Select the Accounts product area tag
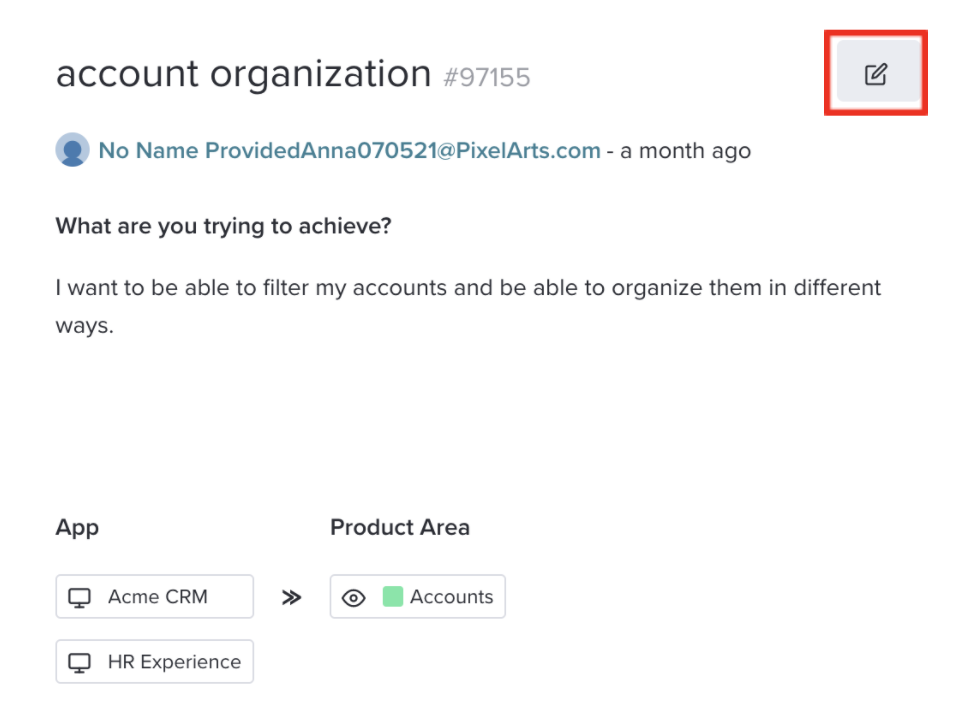Image resolution: width=958 pixels, height=722 pixels. point(418,596)
